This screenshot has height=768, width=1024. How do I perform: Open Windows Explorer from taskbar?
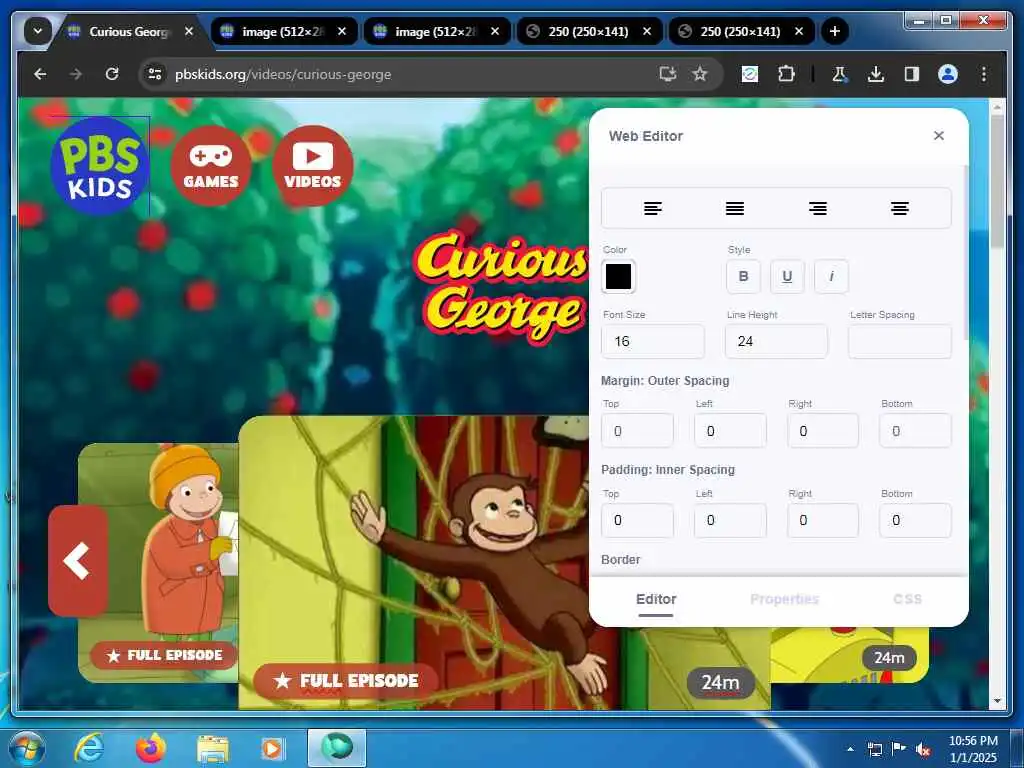click(213, 749)
